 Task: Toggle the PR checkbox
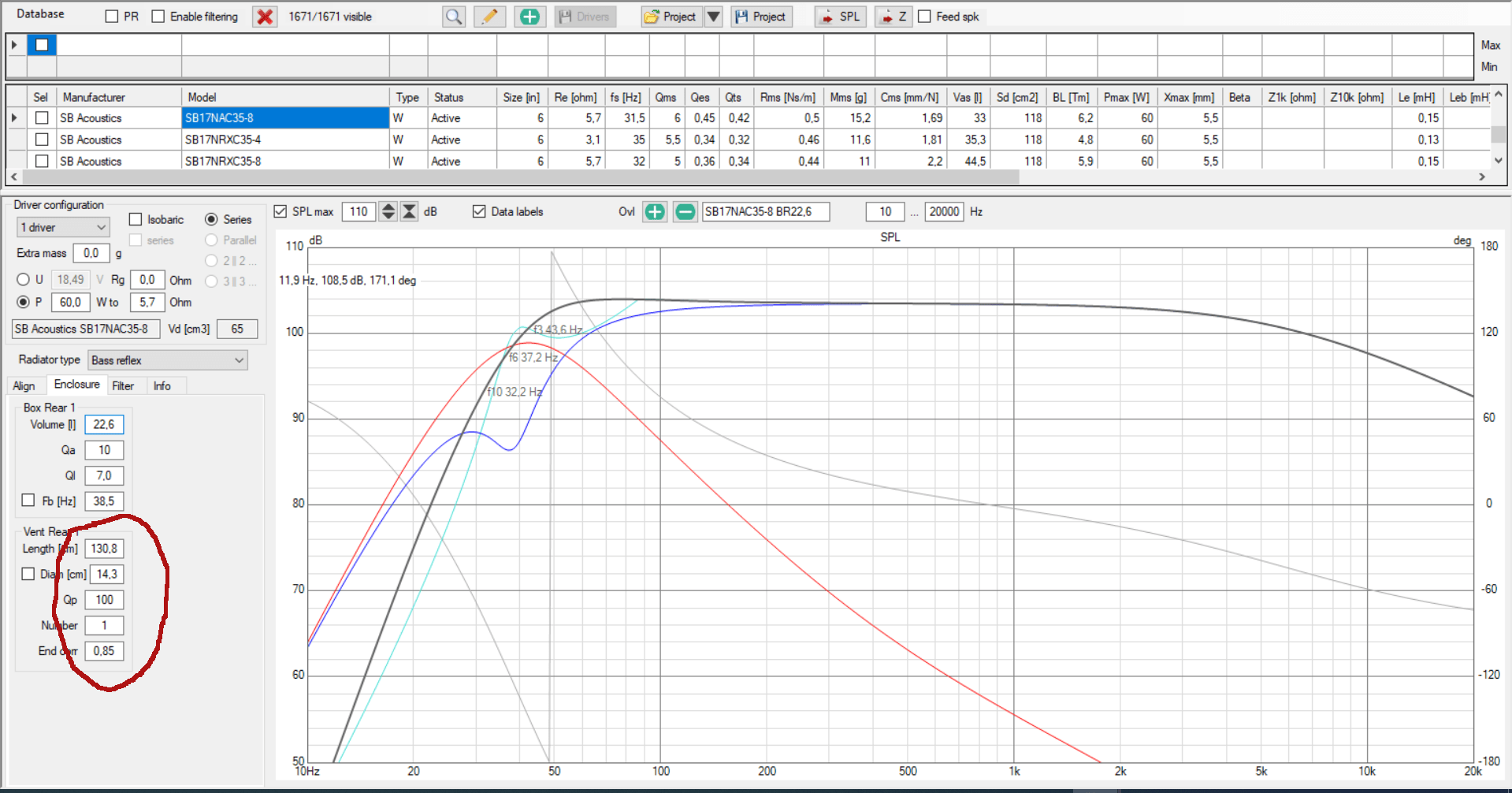112,17
